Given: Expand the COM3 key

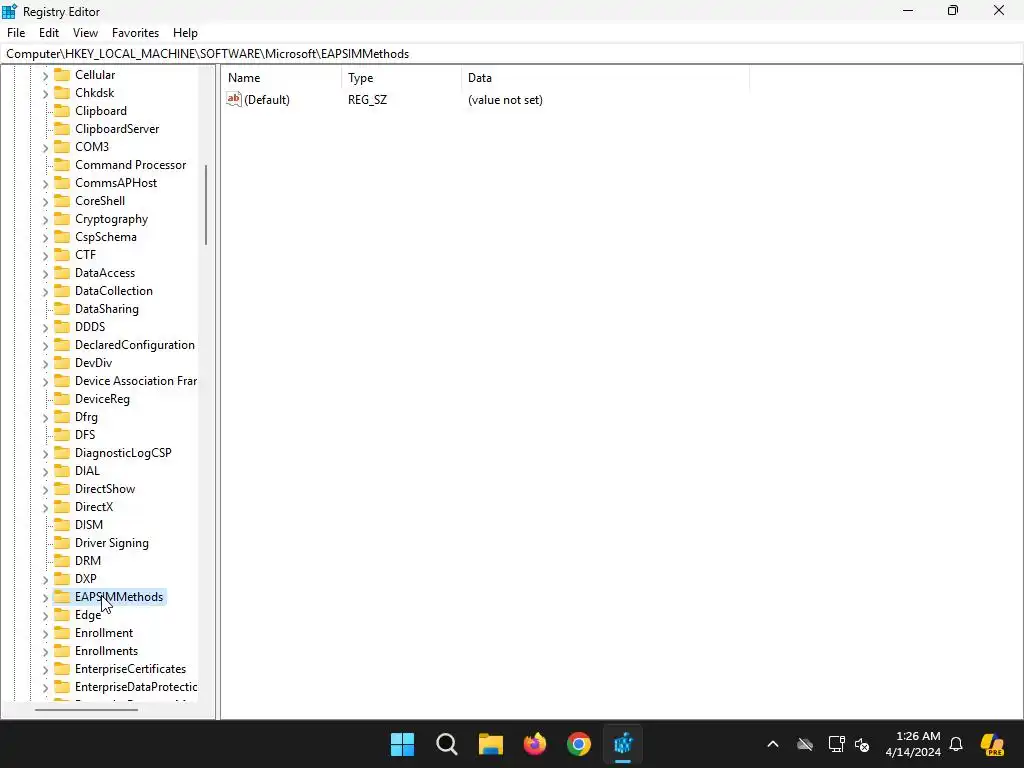Looking at the screenshot, I should (45, 148).
